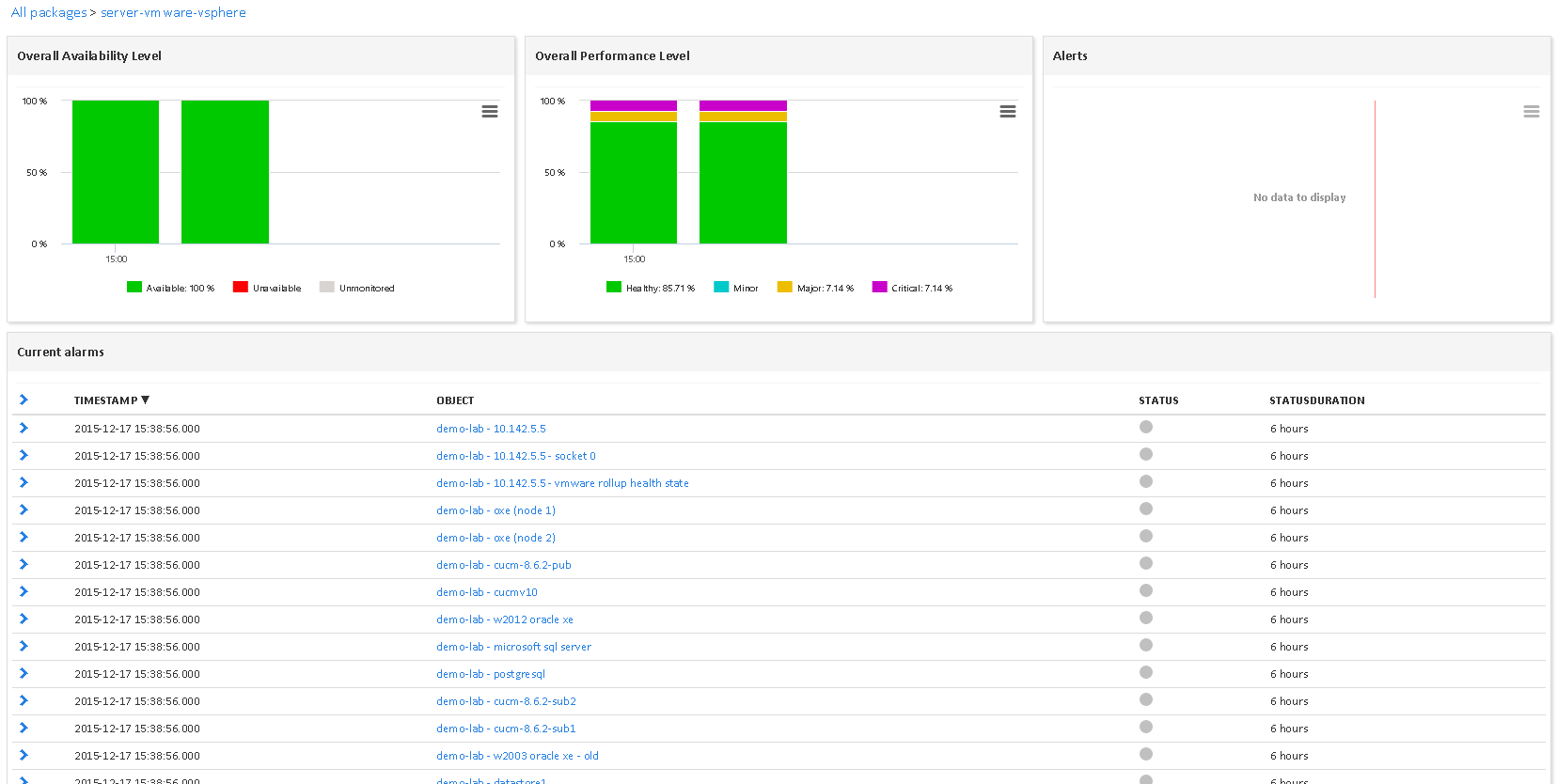
Task: Open demo-lab - cucm-8.6.2-sub1 link
Action: 506,729
